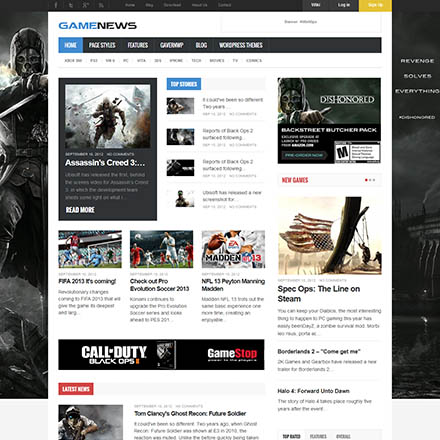
Task: Select the COMICS category
Action: click(x=254, y=61)
